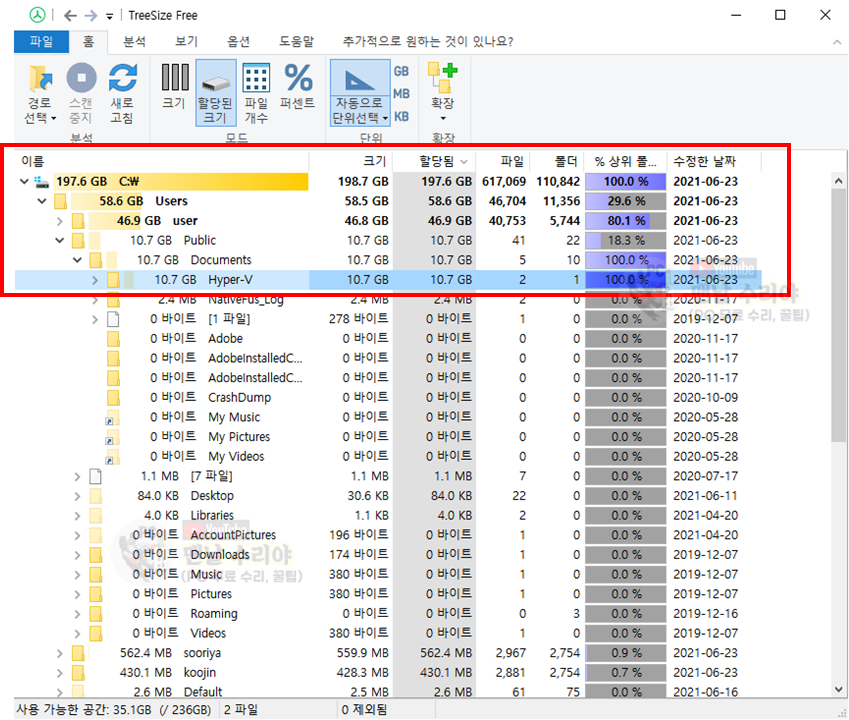849x720 pixels.
Task: Sort by the 수정한 날짜 column header
Action: tap(714, 161)
